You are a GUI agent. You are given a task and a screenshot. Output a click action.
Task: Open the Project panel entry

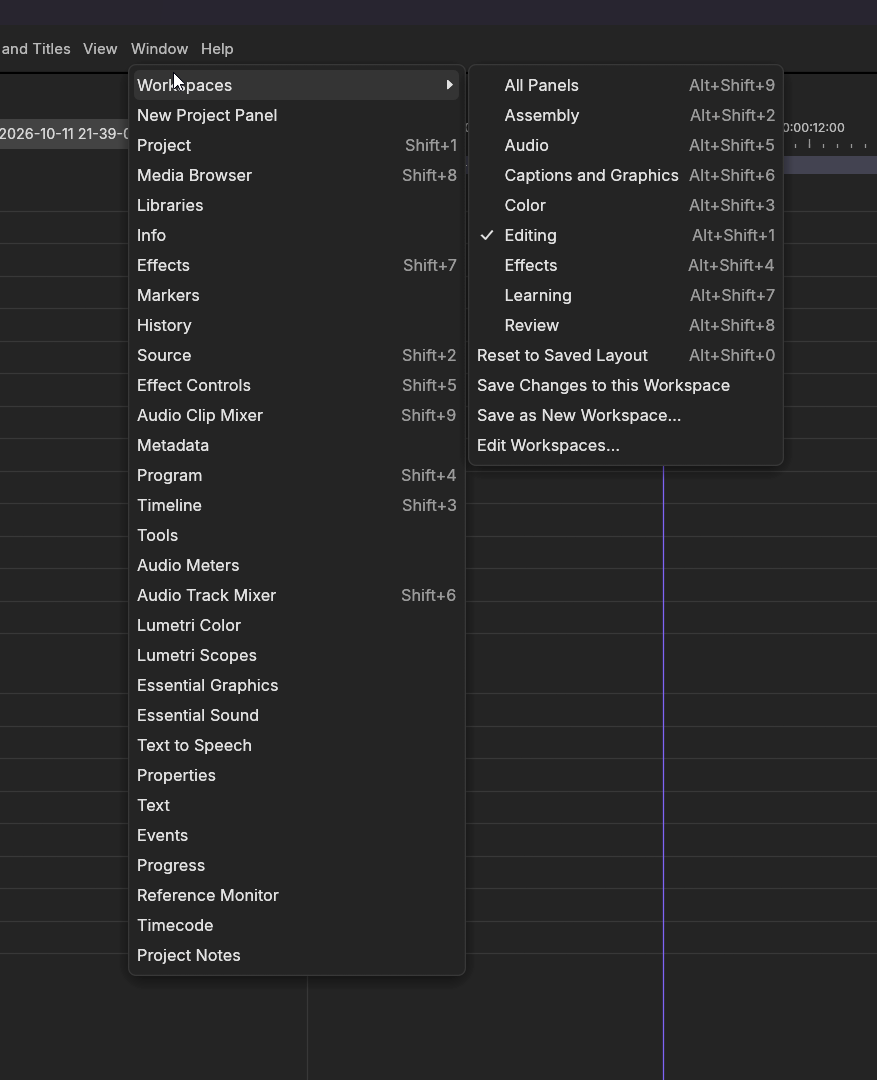click(x=296, y=145)
